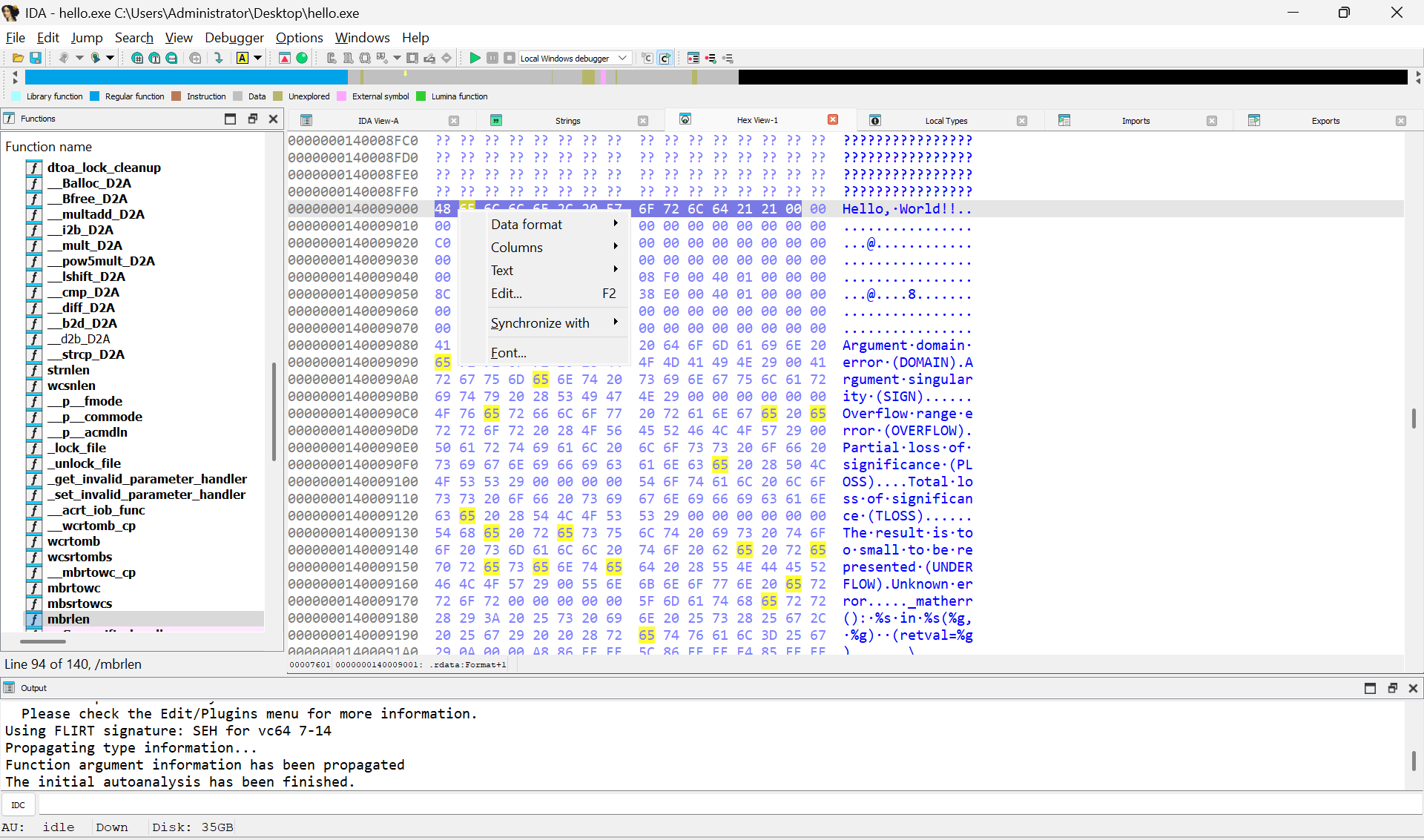Click the red stop-analysis toolbar icon

pyautogui.click(x=285, y=58)
